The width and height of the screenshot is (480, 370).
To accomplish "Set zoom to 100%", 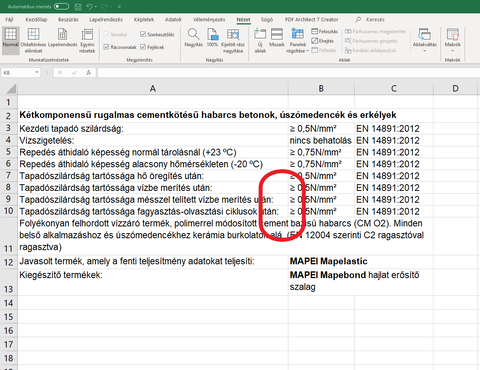I will (x=212, y=38).
